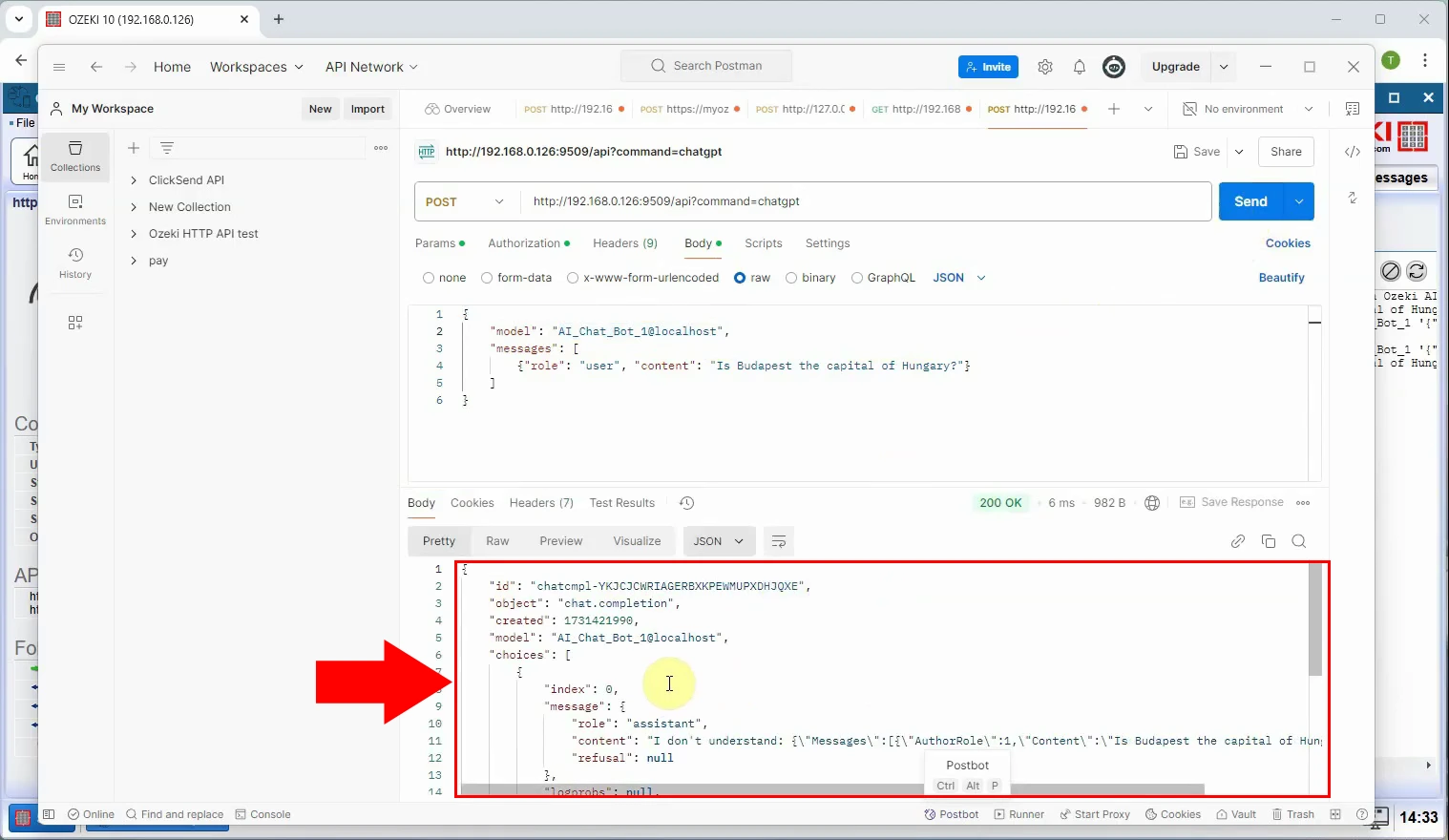Click New button in workspace
This screenshot has width=1449, height=840.
pyautogui.click(x=321, y=109)
